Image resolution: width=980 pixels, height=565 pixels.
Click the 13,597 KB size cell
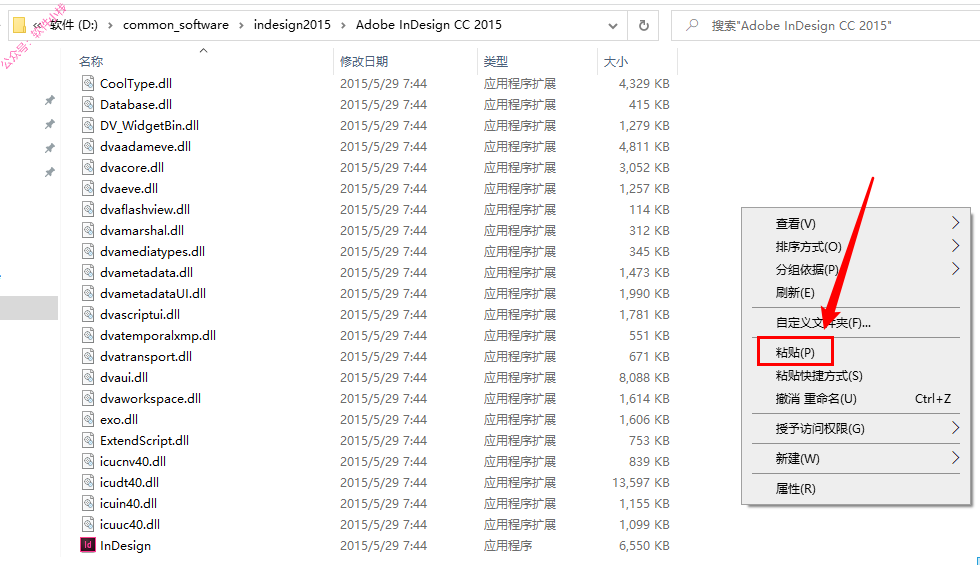[641, 482]
